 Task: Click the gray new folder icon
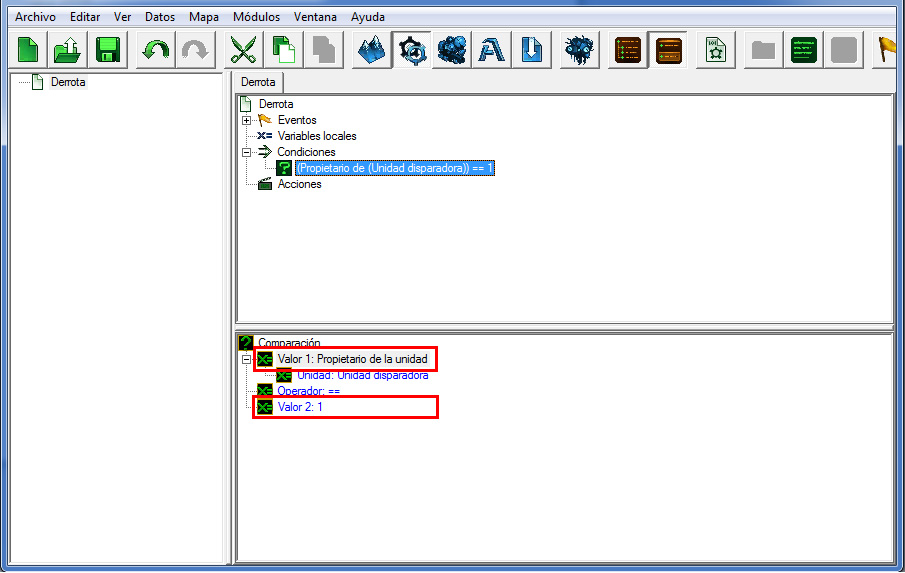coord(763,50)
